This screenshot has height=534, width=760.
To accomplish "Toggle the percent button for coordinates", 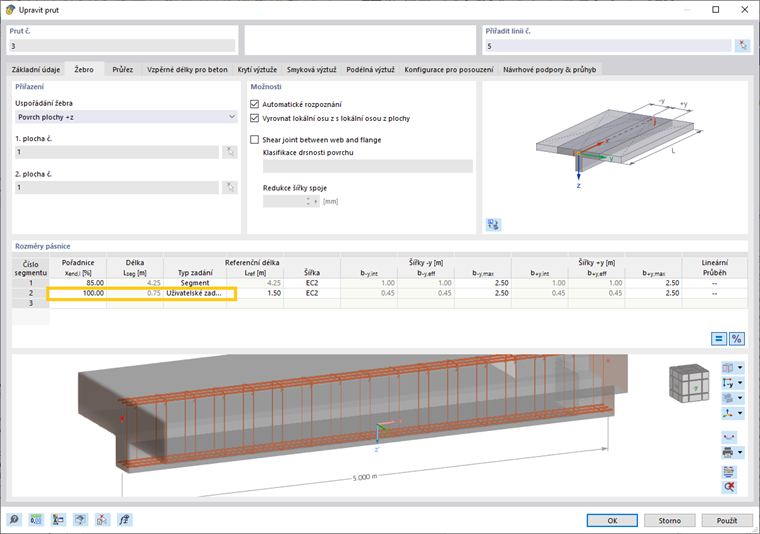I will tap(737, 339).
